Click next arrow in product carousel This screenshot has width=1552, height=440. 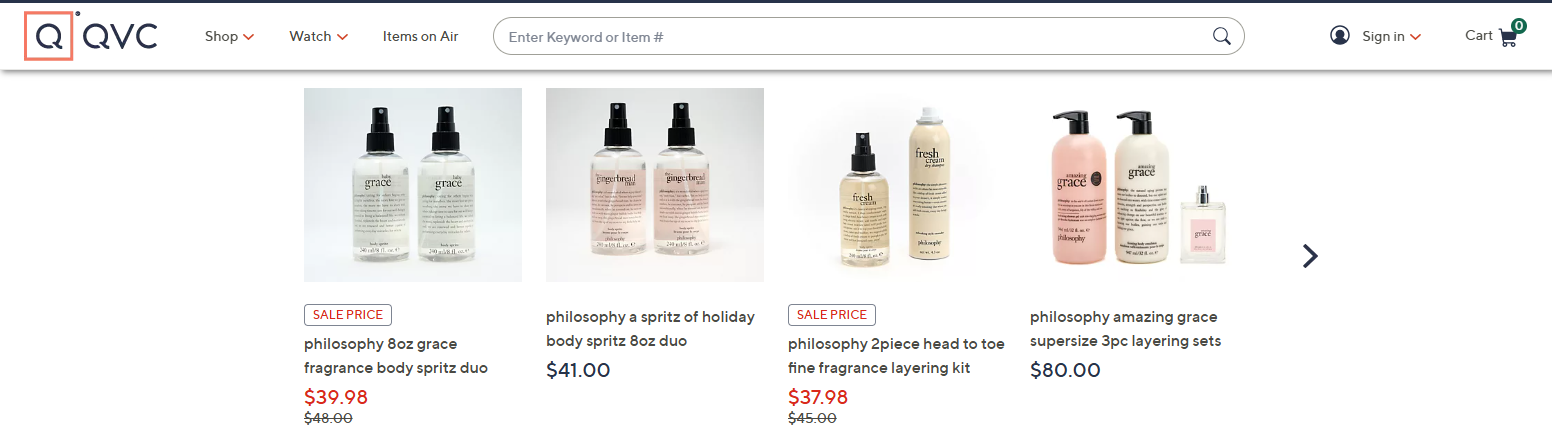tap(1310, 256)
